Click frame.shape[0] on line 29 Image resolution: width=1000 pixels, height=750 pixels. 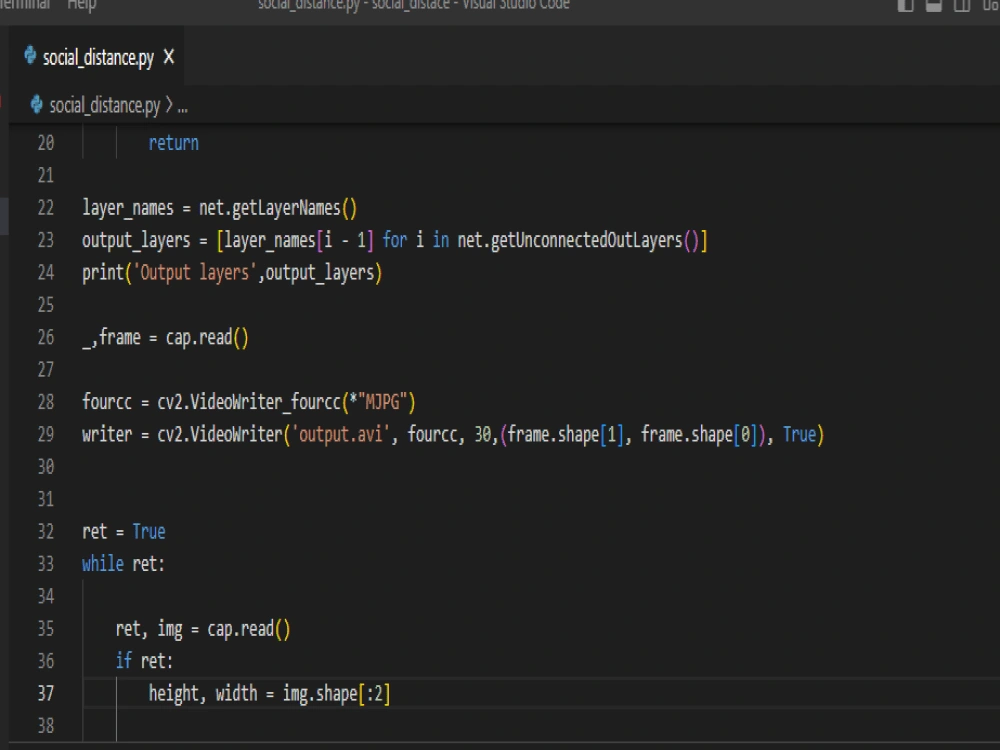click(698, 435)
